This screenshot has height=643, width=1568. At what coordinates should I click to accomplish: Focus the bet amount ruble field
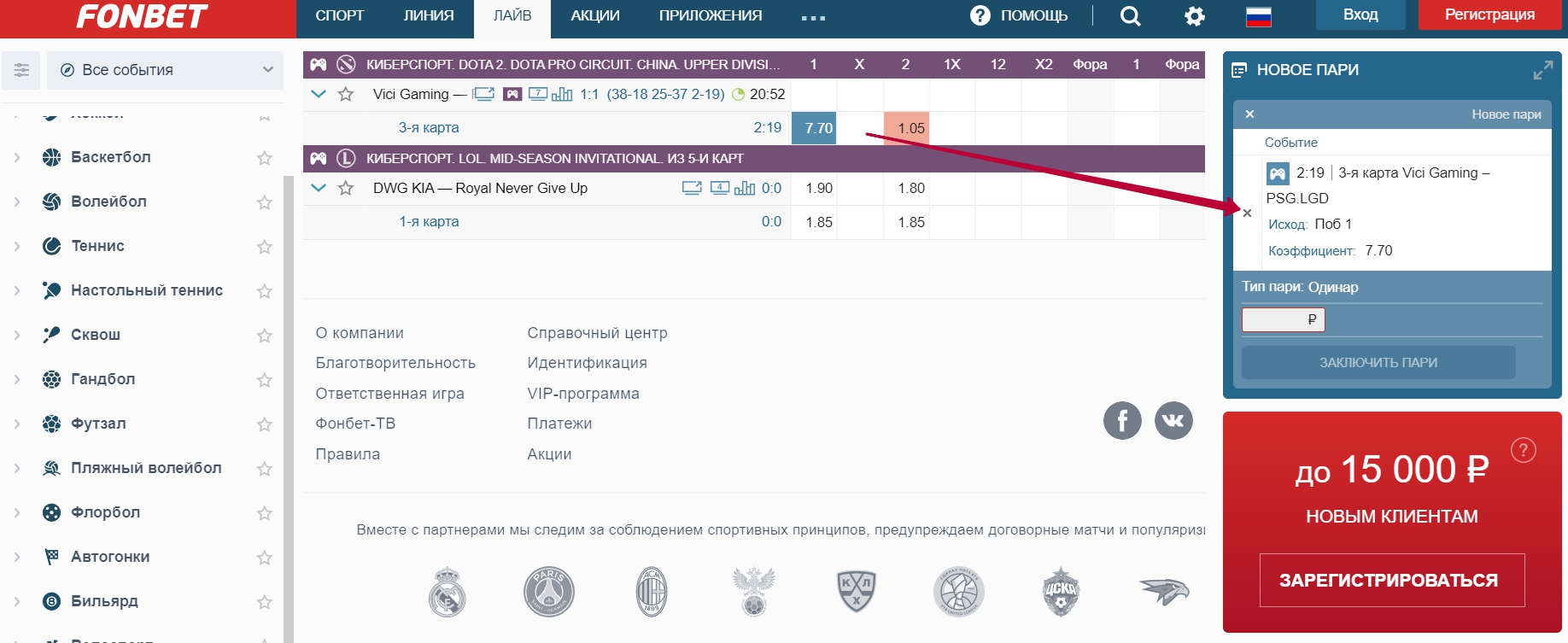[1283, 319]
